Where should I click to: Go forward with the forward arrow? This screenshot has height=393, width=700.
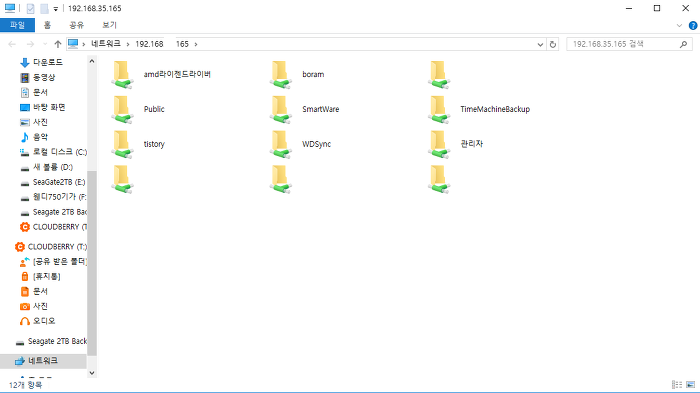tap(30, 44)
